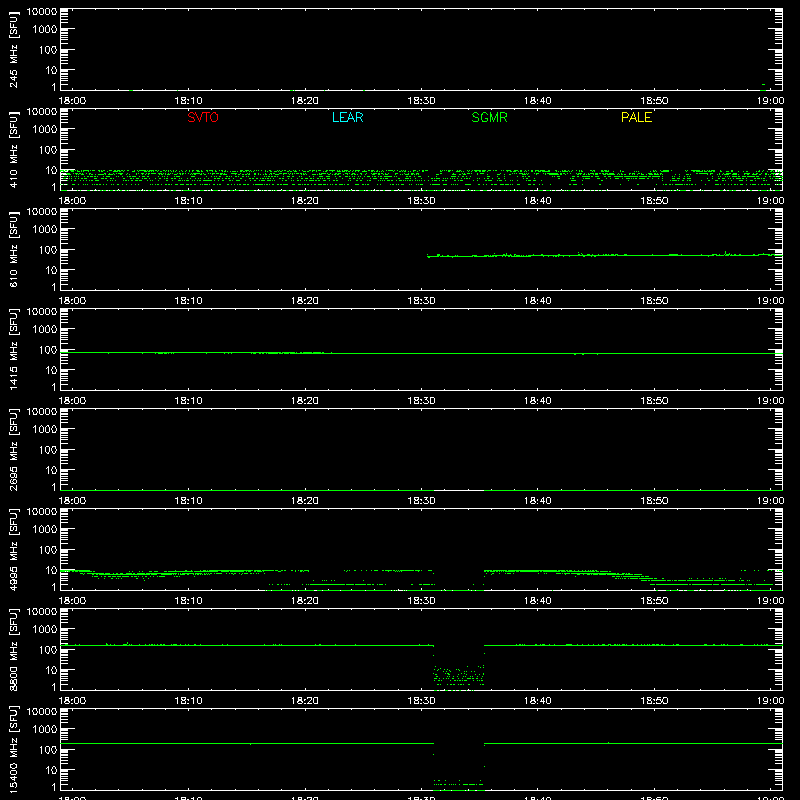
Task: Click the 100 value on 610 MHz axis
Action: (x=48, y=250)
